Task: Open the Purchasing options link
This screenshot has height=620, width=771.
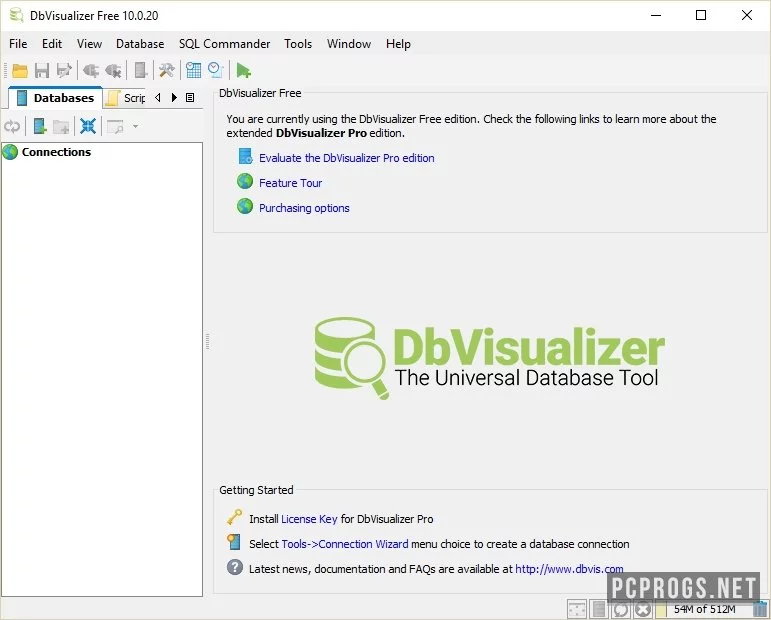Action: point(304,208)
